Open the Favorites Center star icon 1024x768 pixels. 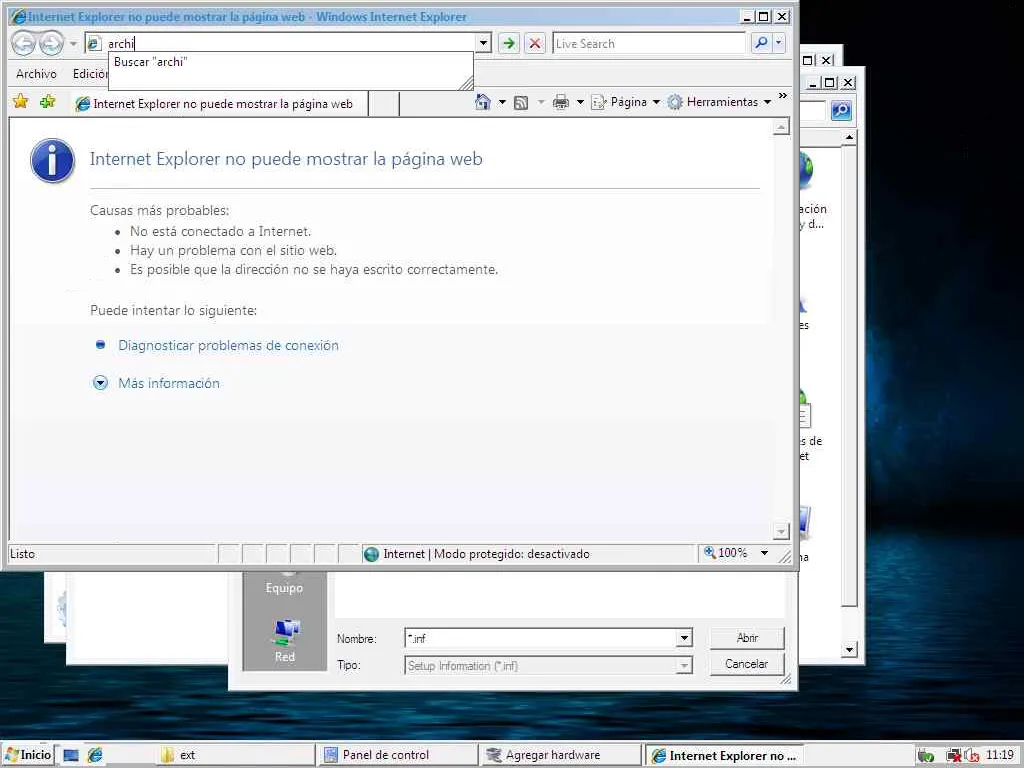[x=21, y=101]
